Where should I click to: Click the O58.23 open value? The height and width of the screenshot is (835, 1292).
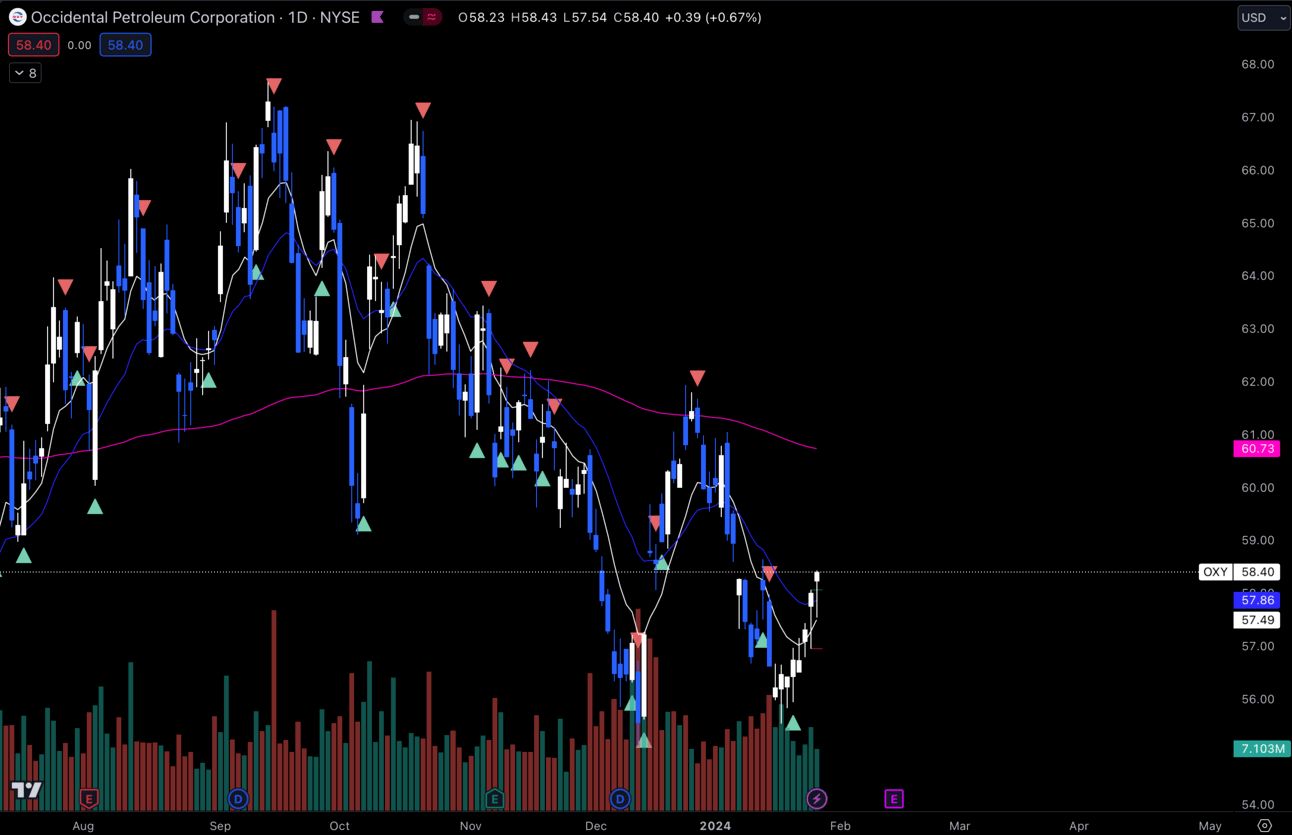(x=480, y=17)
